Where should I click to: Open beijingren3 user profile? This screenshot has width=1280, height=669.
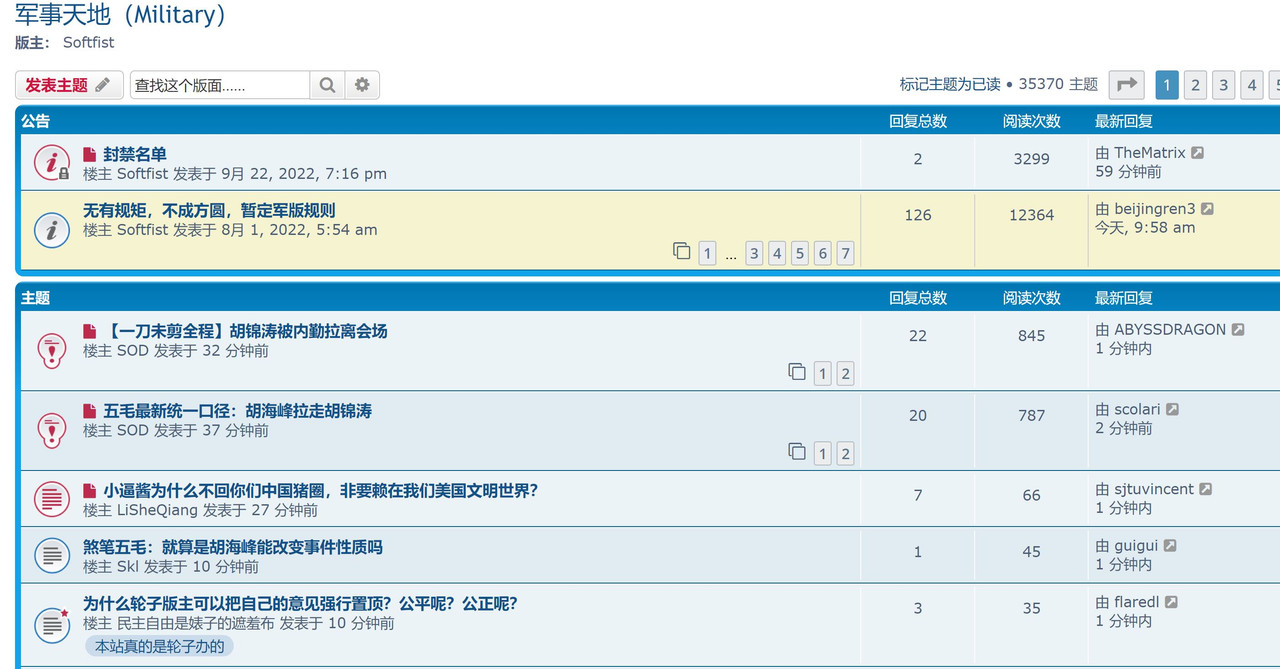coord(1154,209)
